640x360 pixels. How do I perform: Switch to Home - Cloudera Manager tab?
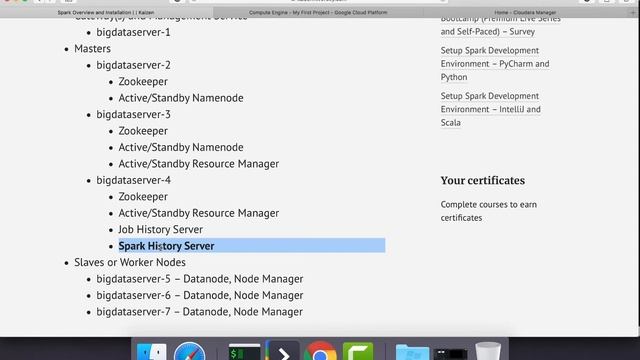click(525, 13)
